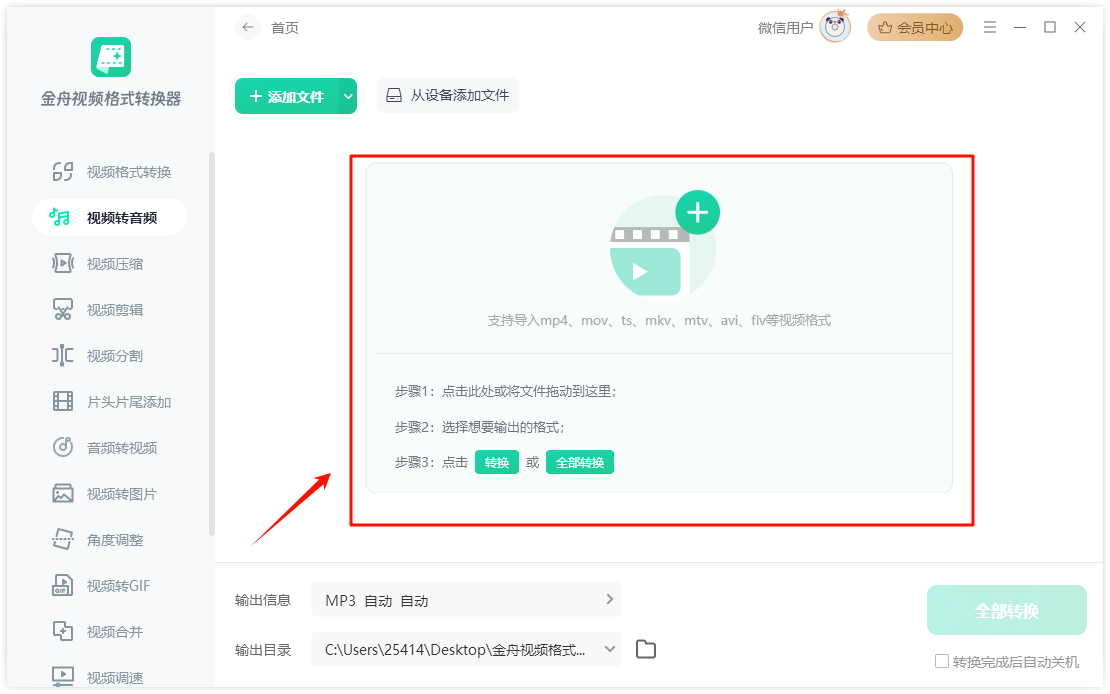The width and height of the screenshot is (1110, 694).
Task: Click the 步骤1 drop-file instruction text
Action: (505, 391)
